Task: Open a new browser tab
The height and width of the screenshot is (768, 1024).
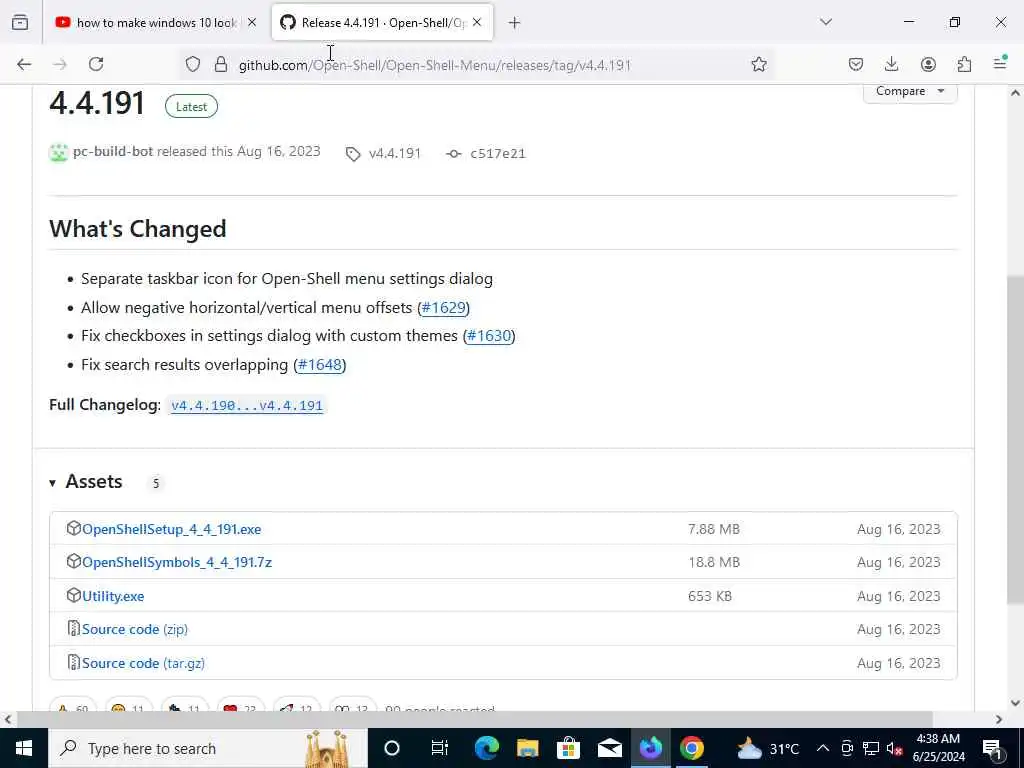Action: (515, 23)
